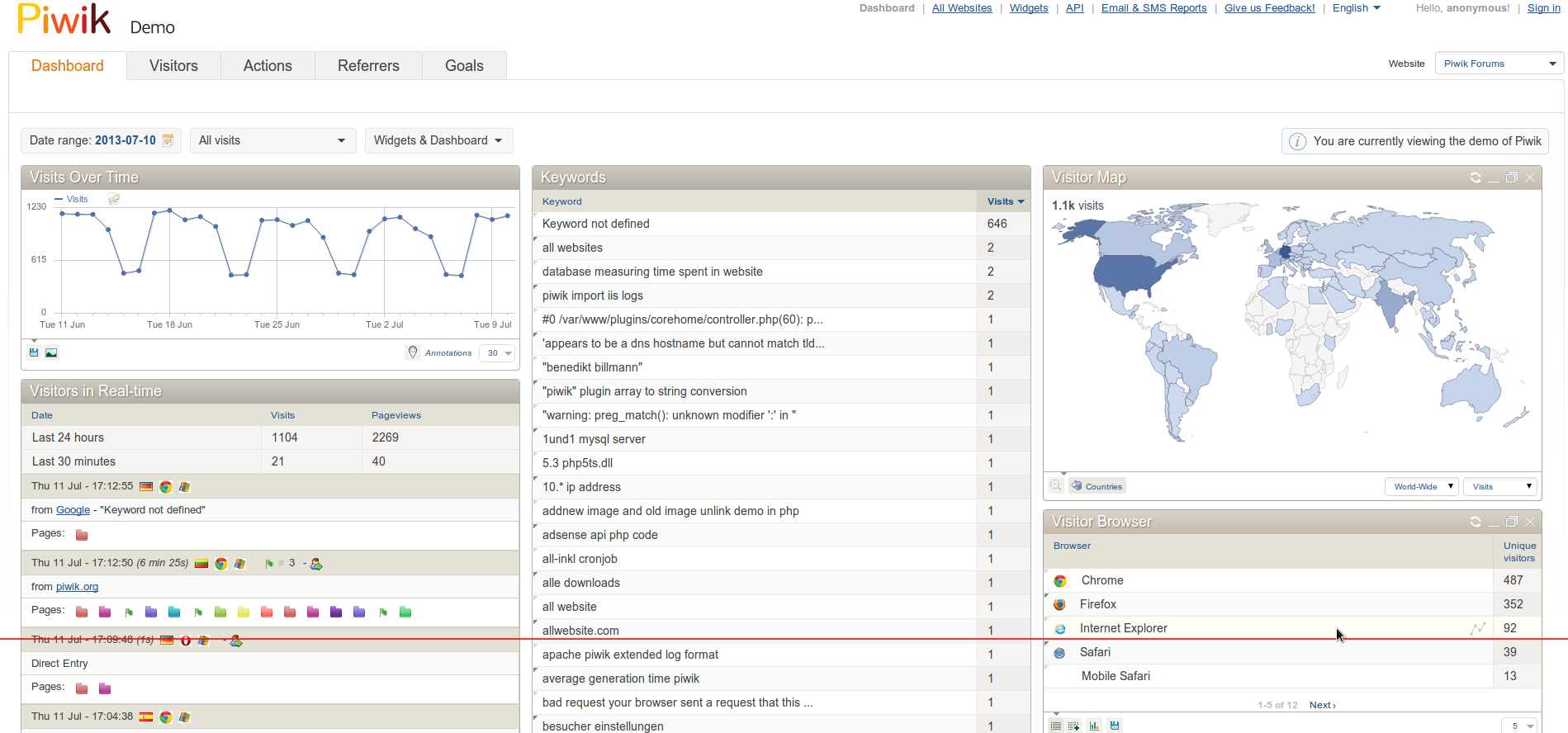Export the Visits Over Time data
The image size is (1568, 733).
click(34, 352)
